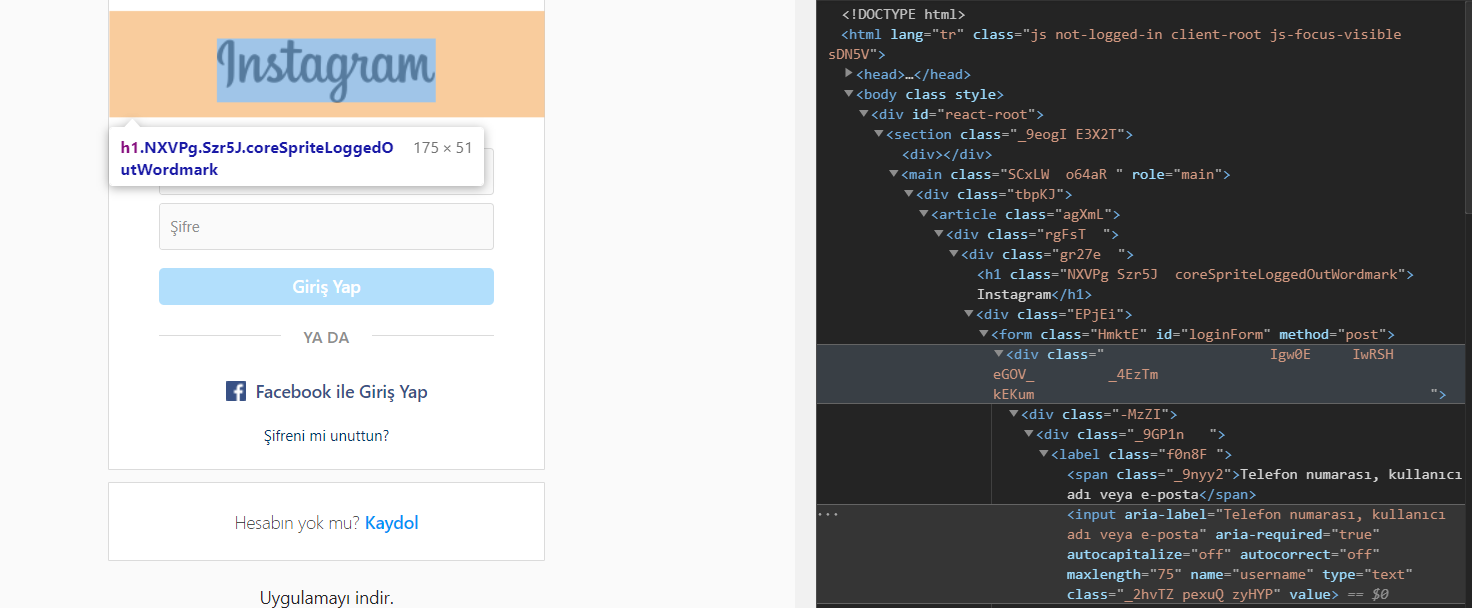Collapse the body element node
The height and width of the screenshot is (608, 1472).
tap(849, 93)
